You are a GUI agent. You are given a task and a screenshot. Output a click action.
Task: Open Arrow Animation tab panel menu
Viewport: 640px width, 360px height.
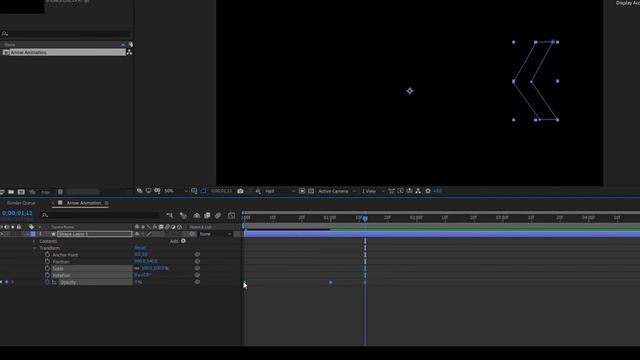(106, 203)
